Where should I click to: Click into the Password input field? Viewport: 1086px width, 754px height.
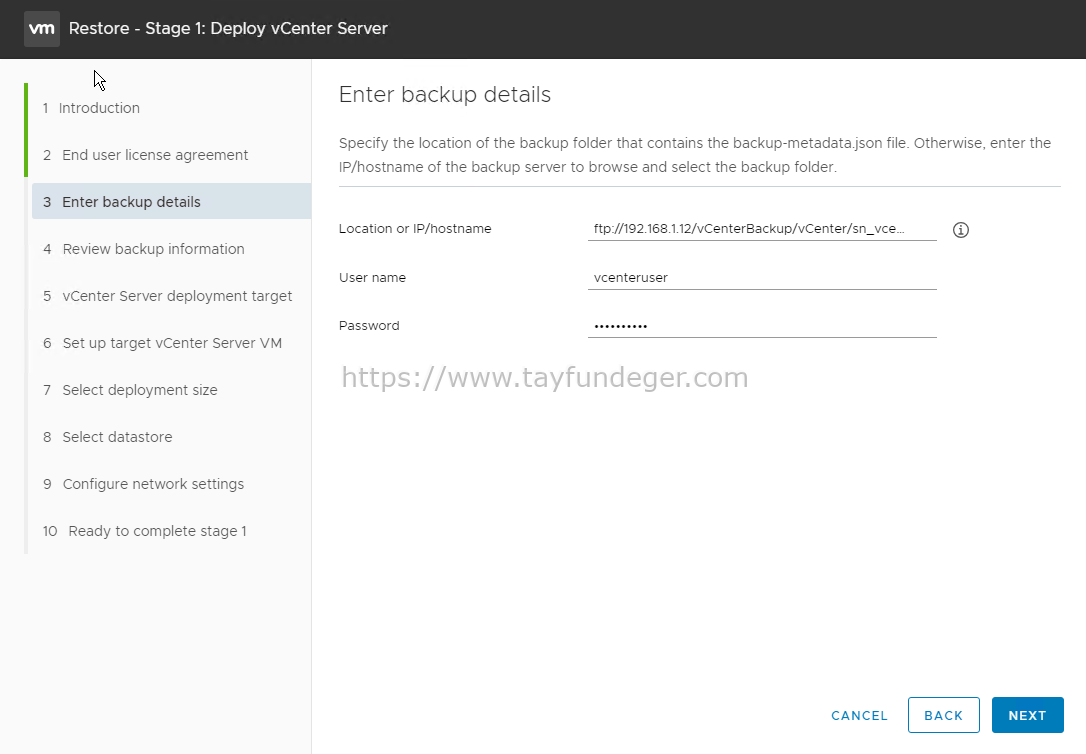[x=762, y=325]
